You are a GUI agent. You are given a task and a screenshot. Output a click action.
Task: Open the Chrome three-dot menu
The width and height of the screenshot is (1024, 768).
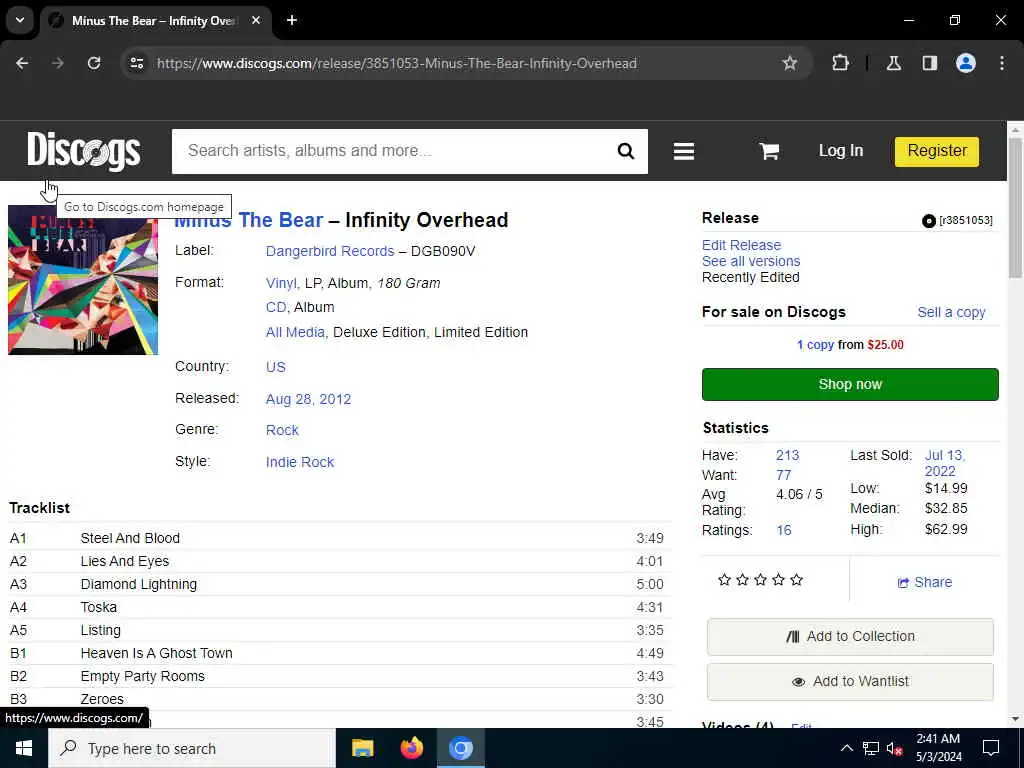point(1002,63)
